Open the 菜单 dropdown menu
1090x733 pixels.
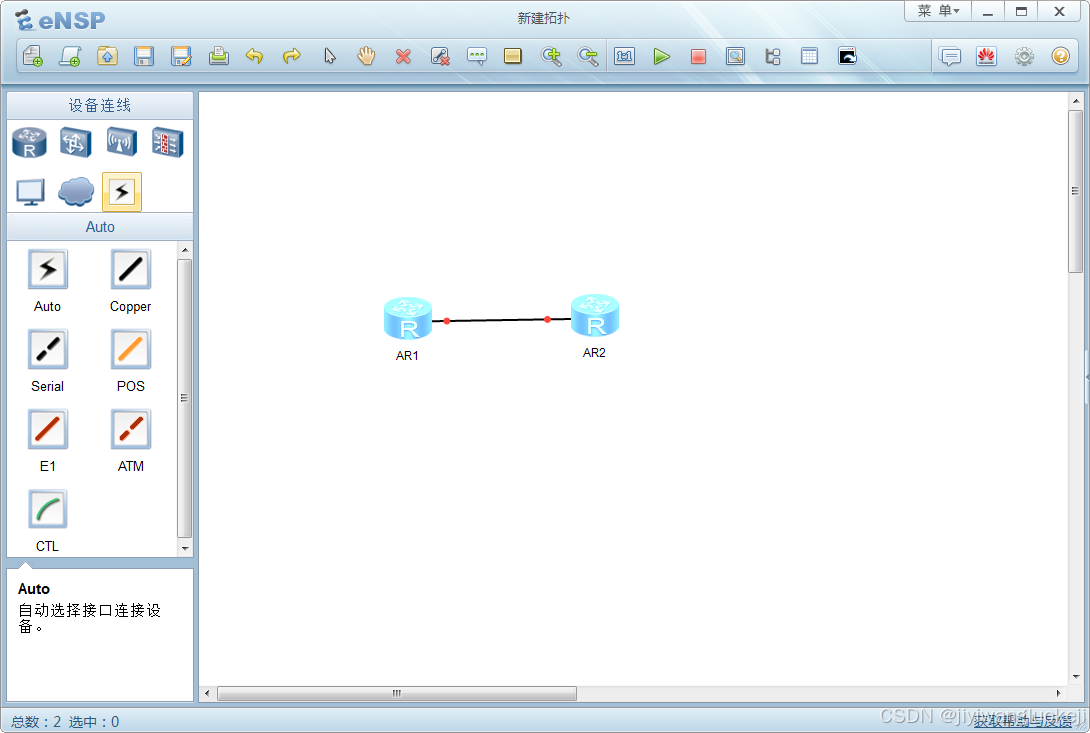click(938, 11)
